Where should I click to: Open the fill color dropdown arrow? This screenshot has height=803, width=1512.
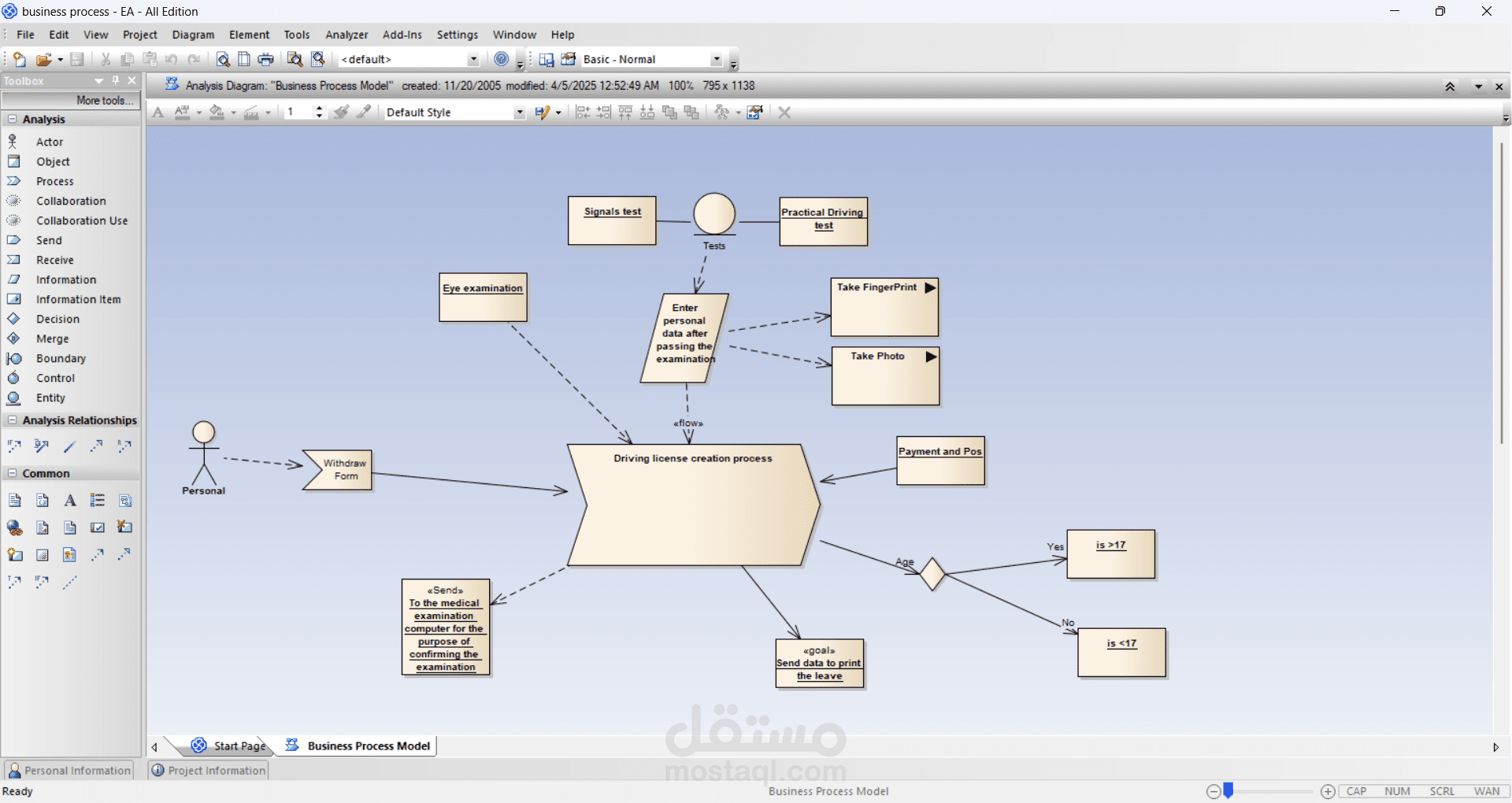pos(234,113)
